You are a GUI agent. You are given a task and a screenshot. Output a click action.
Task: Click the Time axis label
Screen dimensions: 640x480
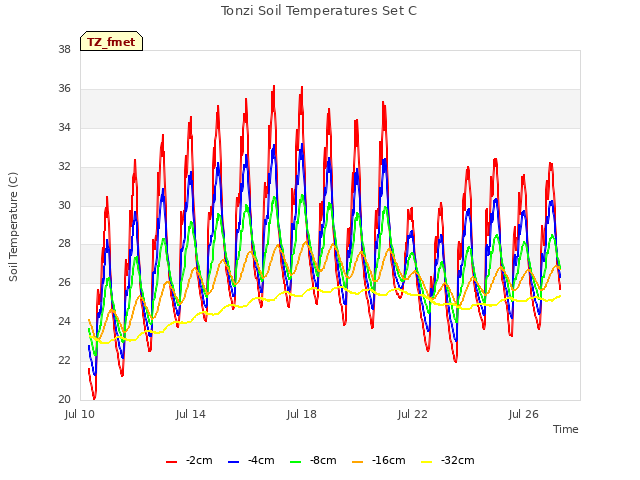click(x=566, y=429)
